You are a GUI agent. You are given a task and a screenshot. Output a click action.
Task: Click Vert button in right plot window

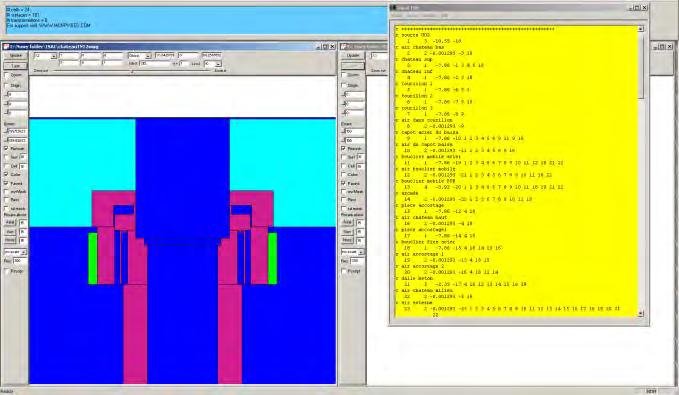[x=348, y=232]
